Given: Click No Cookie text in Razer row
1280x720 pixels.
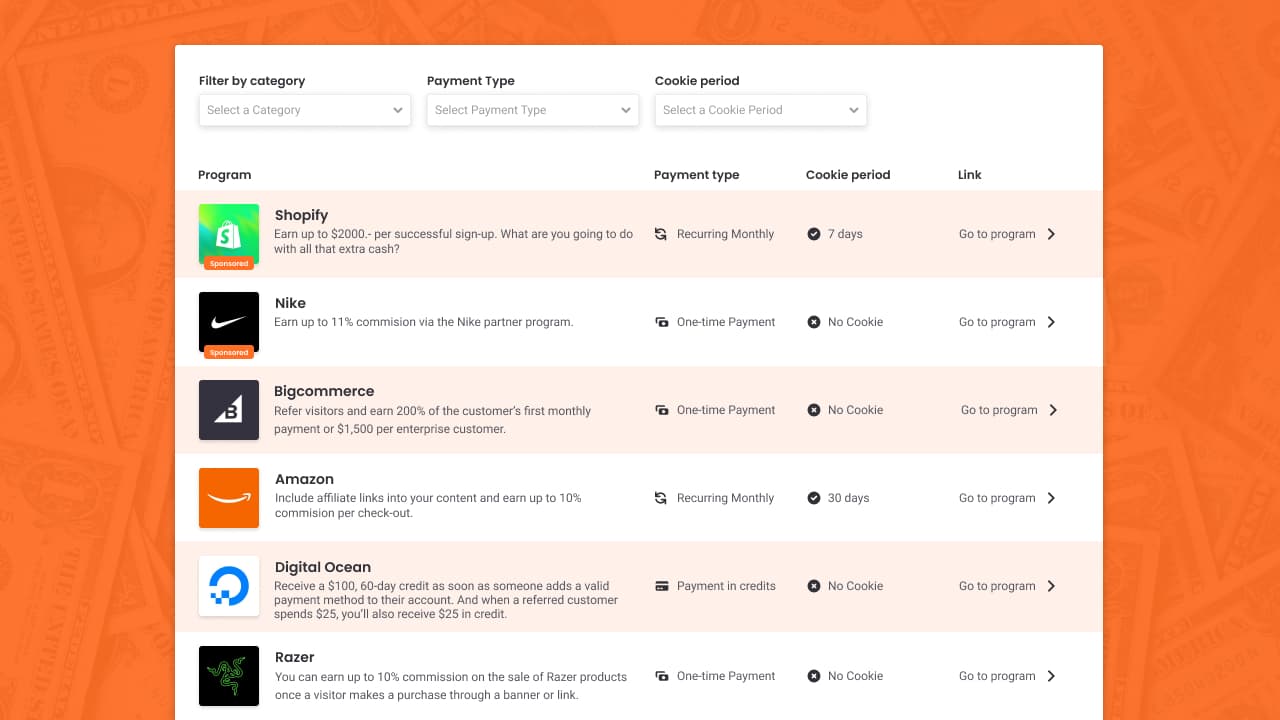Looking at the screenshot, I should 856,676.
